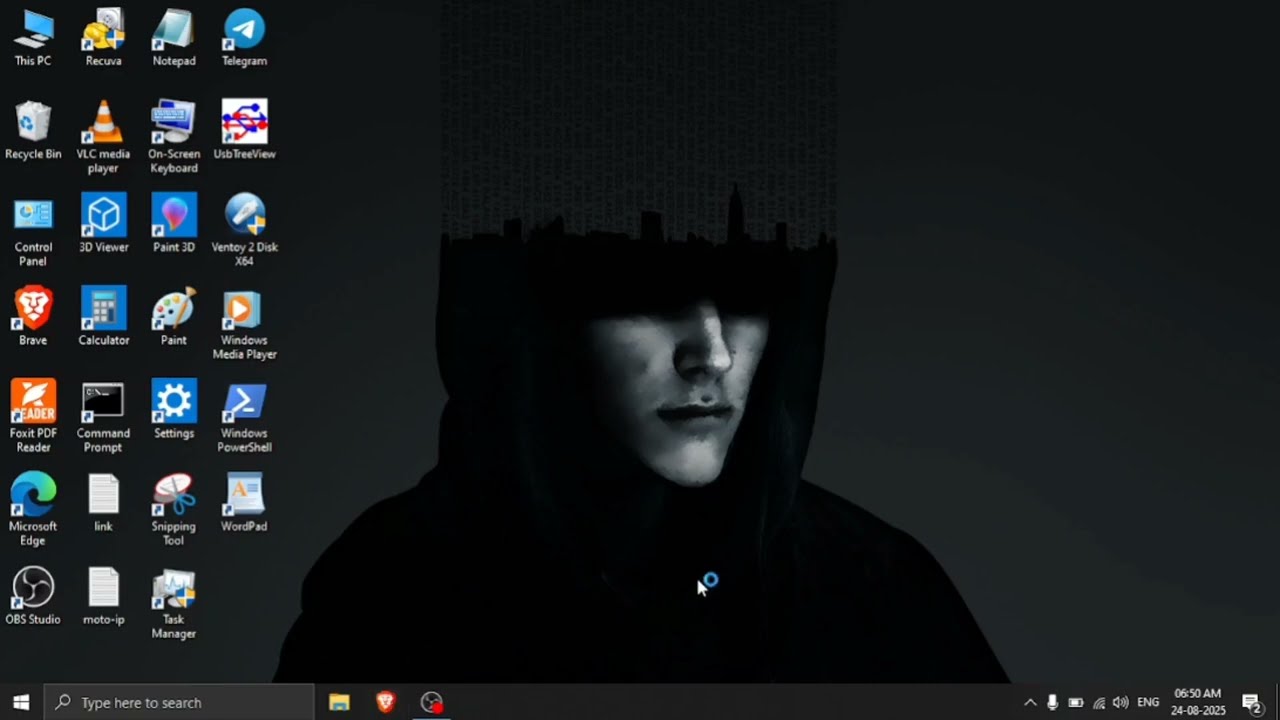This screenshot has height=720, width=1280.
Task: Switch to OBS Studio on the taskbar
Action: point(431,702)
